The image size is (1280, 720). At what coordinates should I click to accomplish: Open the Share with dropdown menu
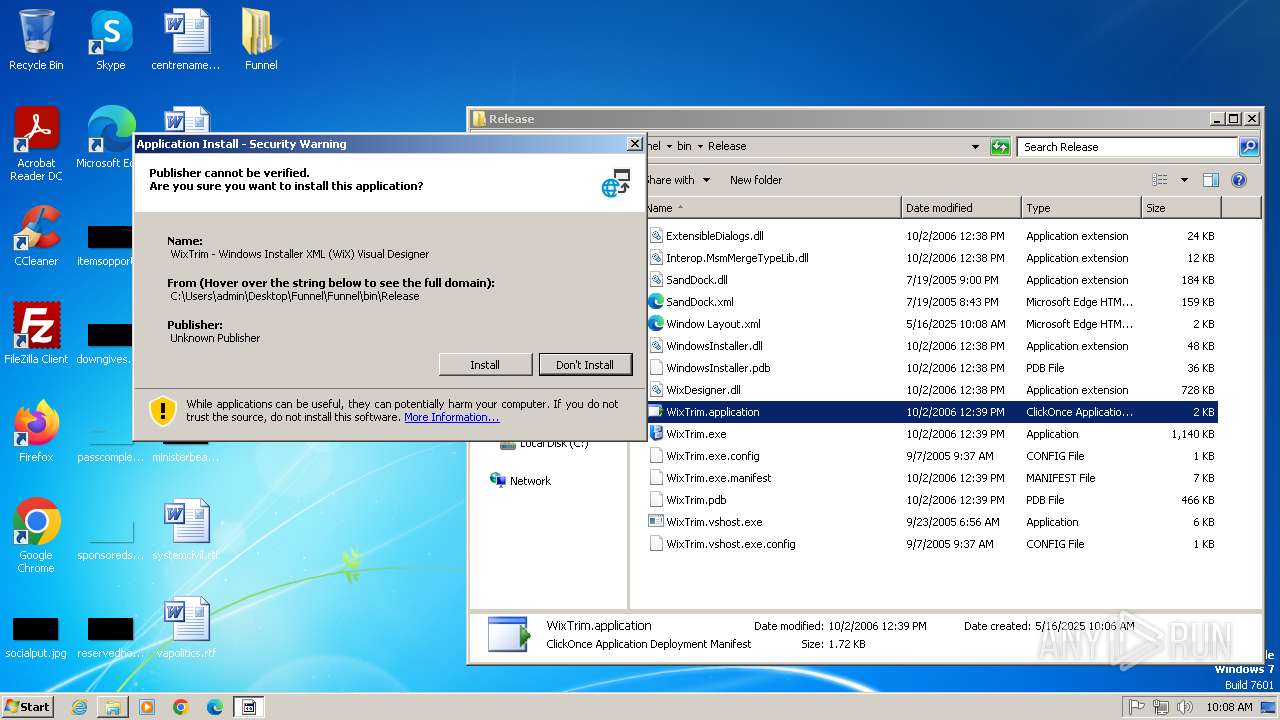pos(678,180)
